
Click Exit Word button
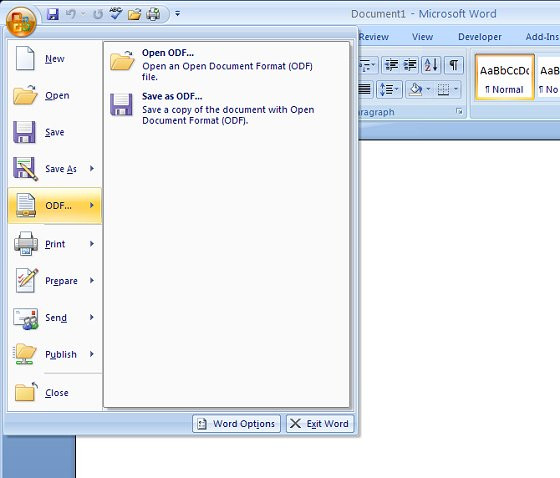tap(320, 424)
